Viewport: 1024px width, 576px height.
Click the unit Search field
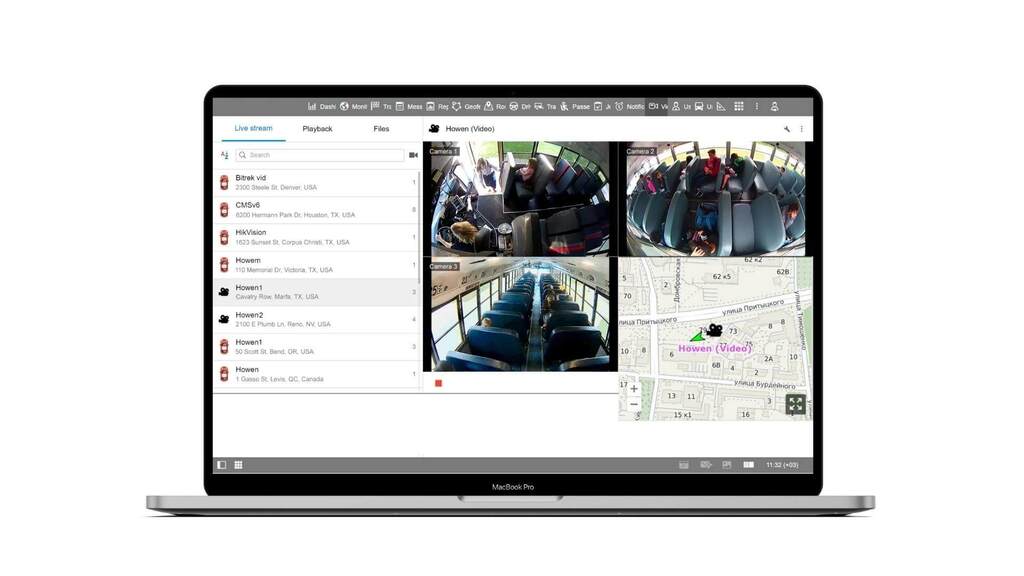(320, 155)
